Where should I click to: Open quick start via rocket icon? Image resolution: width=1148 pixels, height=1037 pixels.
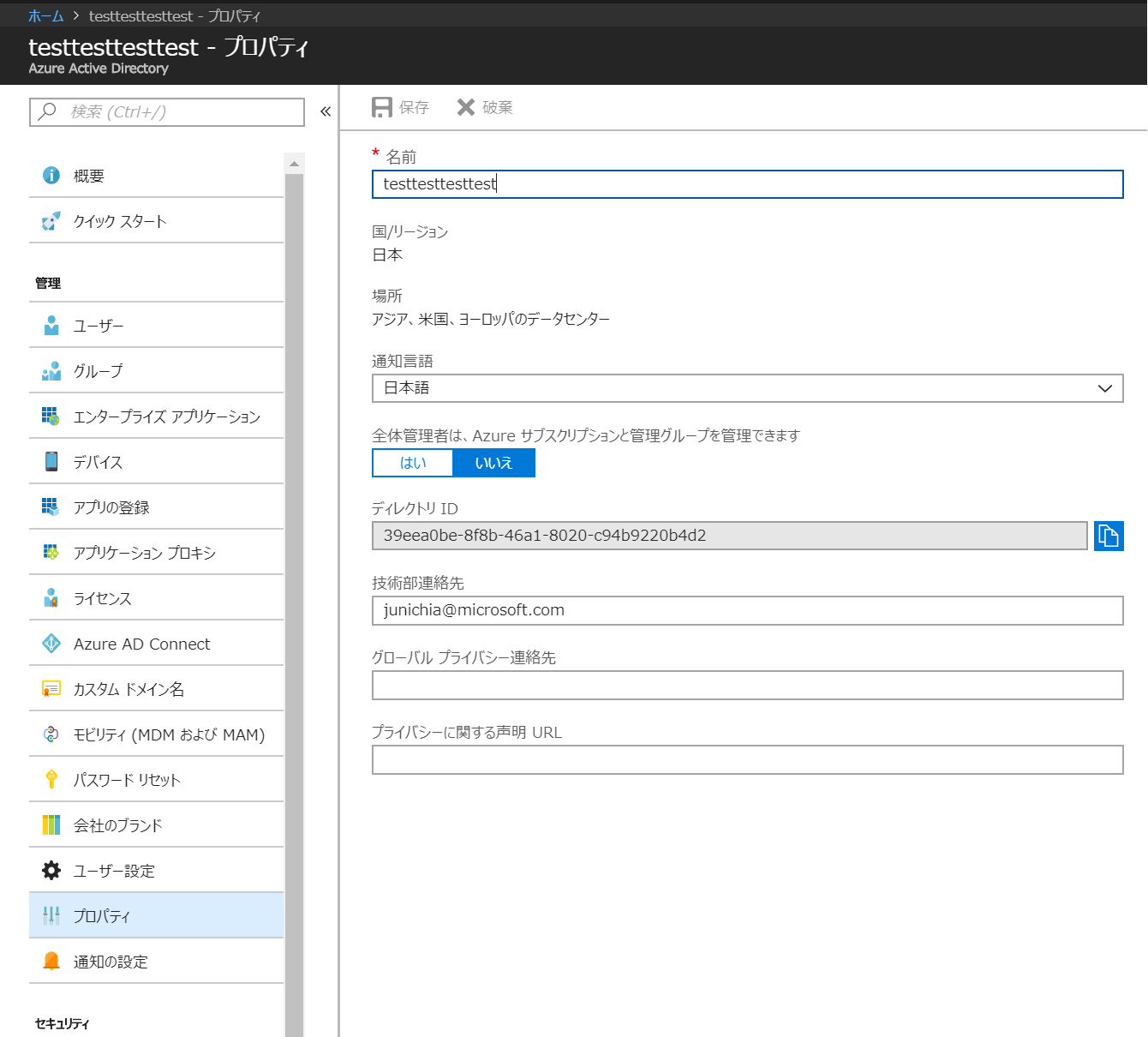click(51, 221)
